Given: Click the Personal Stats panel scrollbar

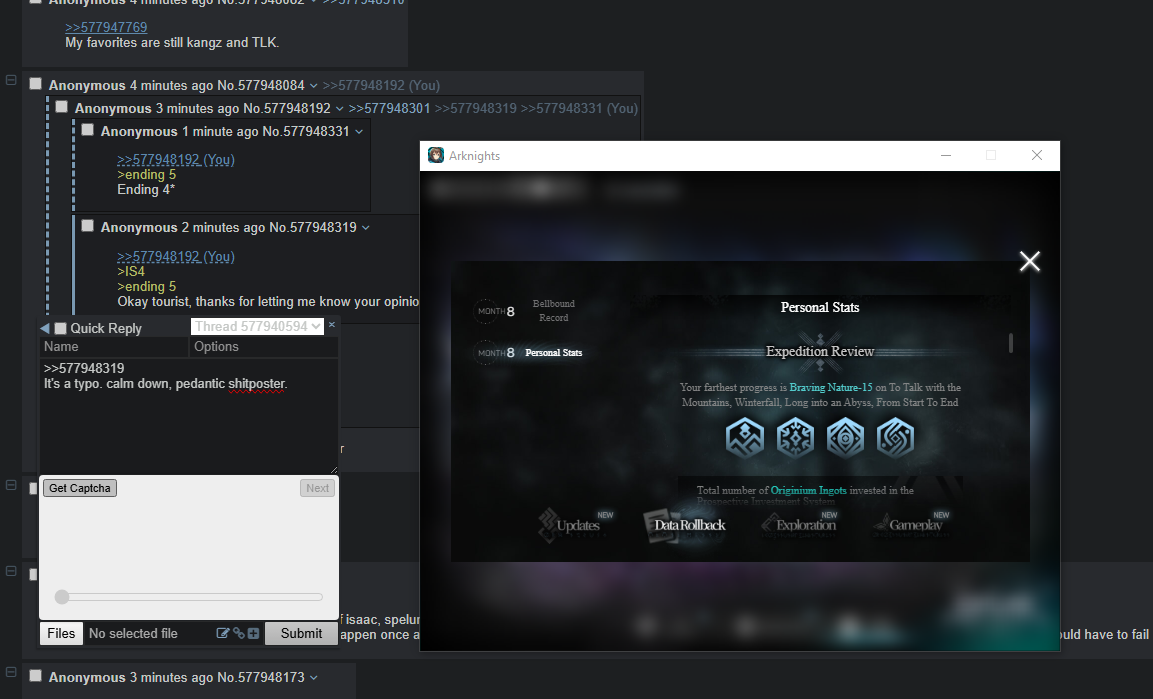Looking at the screenshot, I should (x=1011, y=343).
